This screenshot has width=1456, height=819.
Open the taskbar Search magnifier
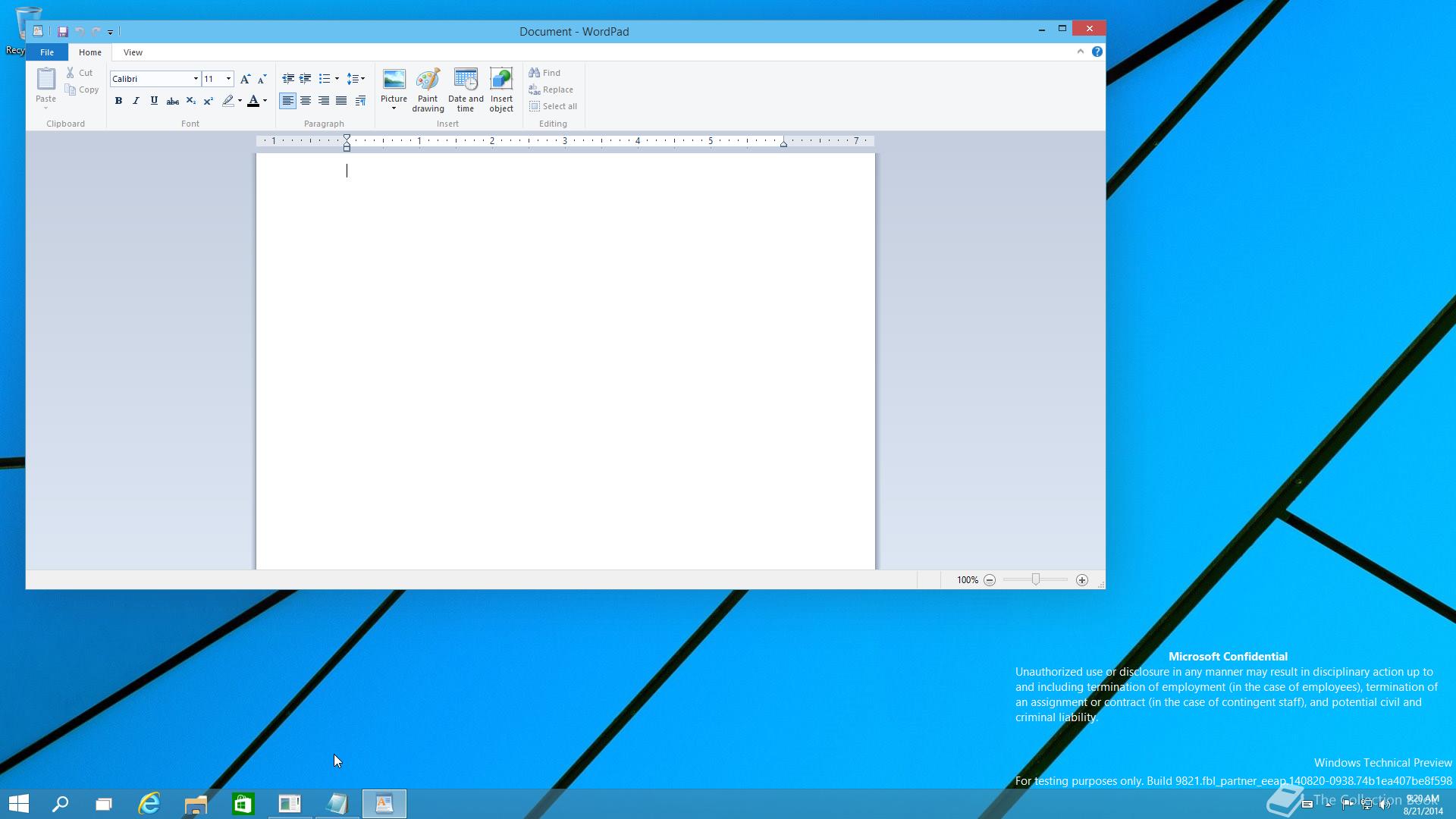pos(60,804)
